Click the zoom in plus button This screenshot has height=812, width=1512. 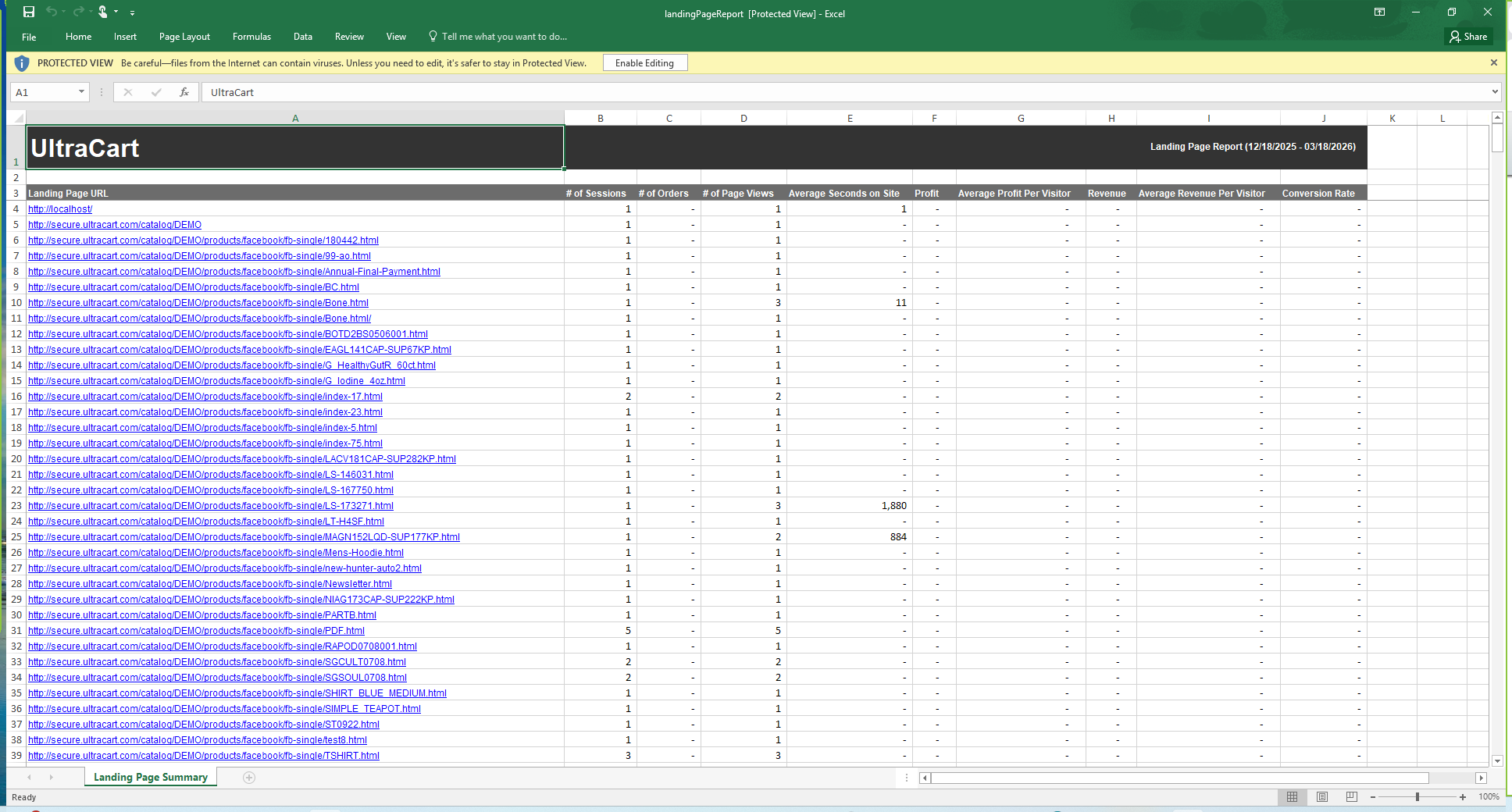point(1462,796)
